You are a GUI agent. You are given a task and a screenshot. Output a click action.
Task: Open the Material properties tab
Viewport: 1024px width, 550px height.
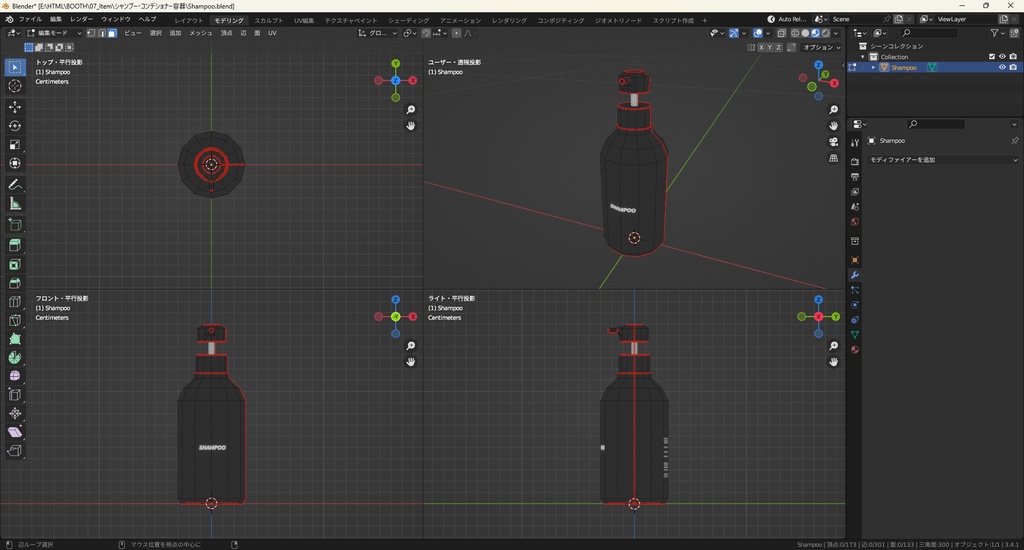click(855, 350)
